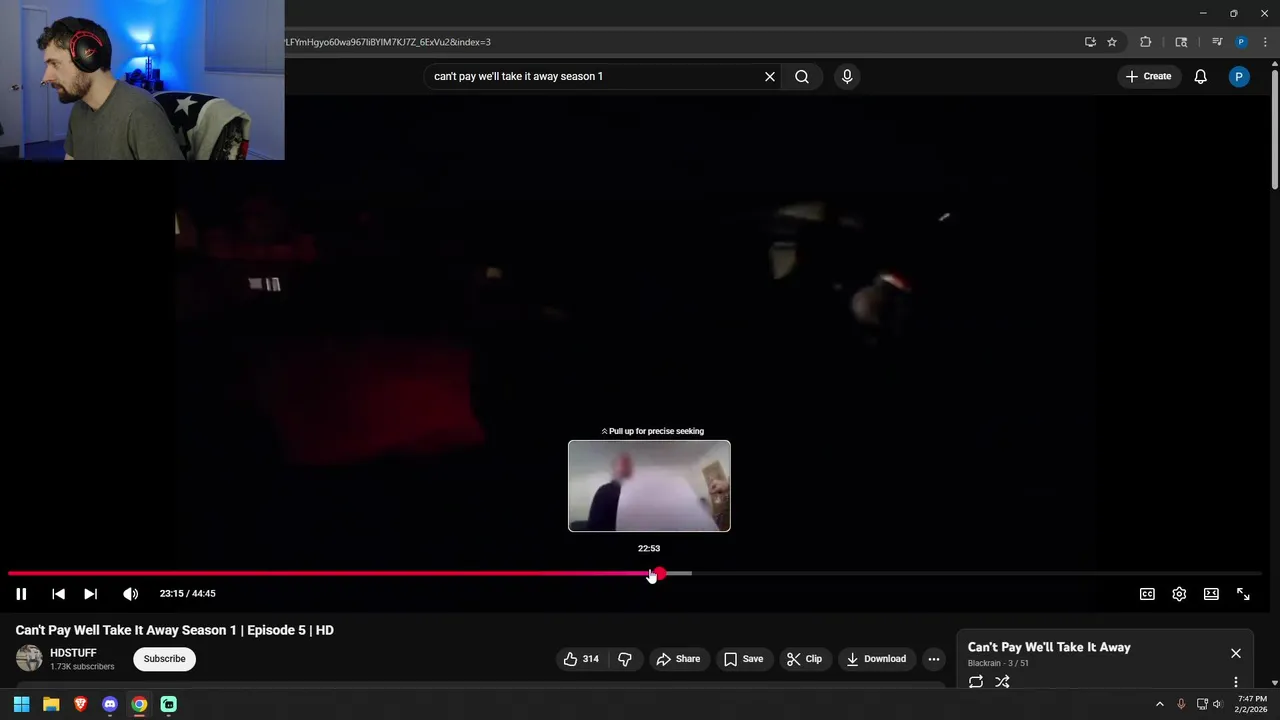Viewport: 1280px width, 720px height.
Task: Open more actions ellipsis menu
Action: 933,659
